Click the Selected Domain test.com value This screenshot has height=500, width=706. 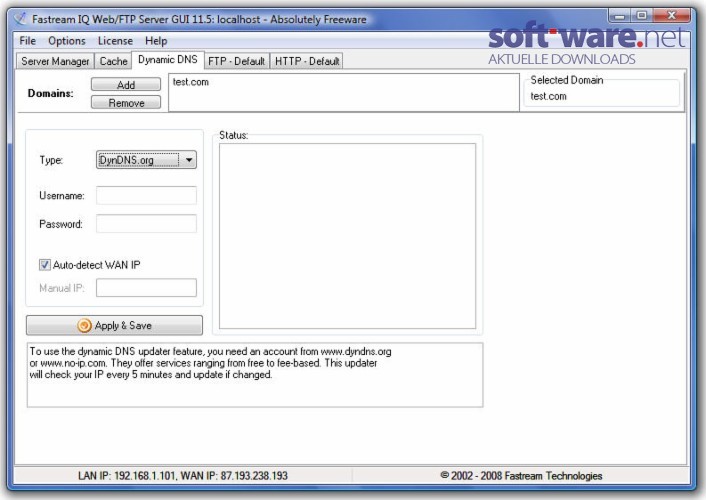[x=548, y=96]
